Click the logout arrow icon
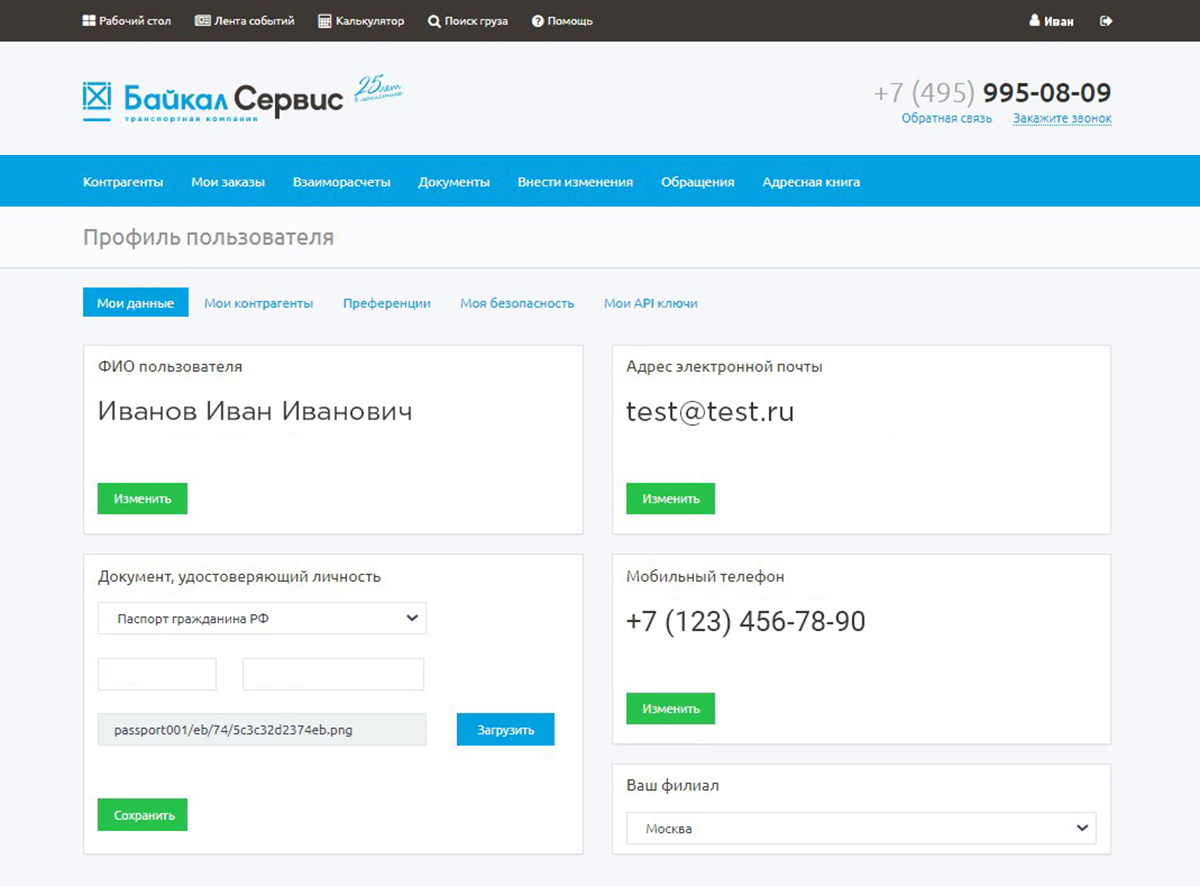The height and width of the screenshot is (886, 1200). (x=1106, y=21)
